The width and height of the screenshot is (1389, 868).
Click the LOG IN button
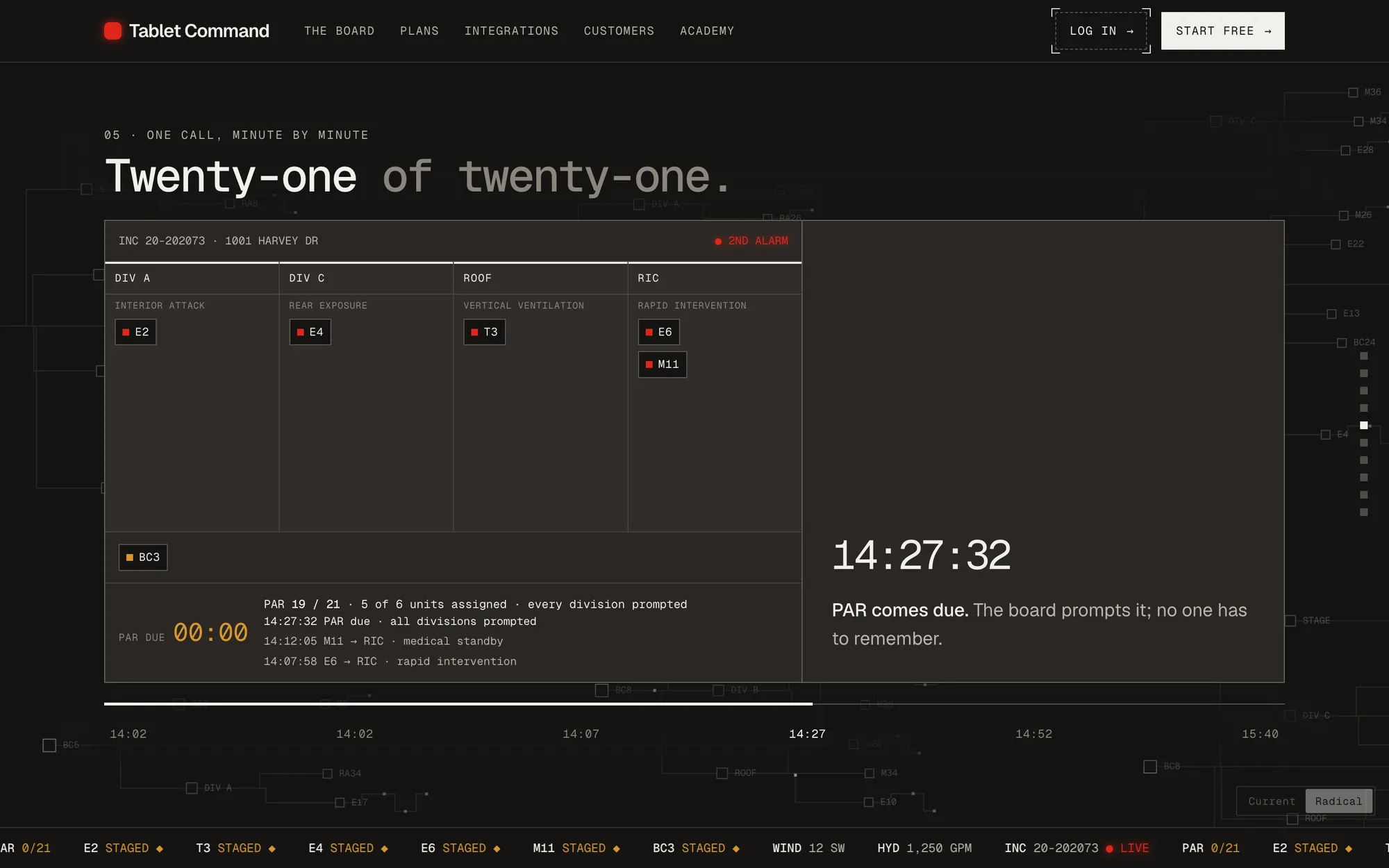(1101, 31)
